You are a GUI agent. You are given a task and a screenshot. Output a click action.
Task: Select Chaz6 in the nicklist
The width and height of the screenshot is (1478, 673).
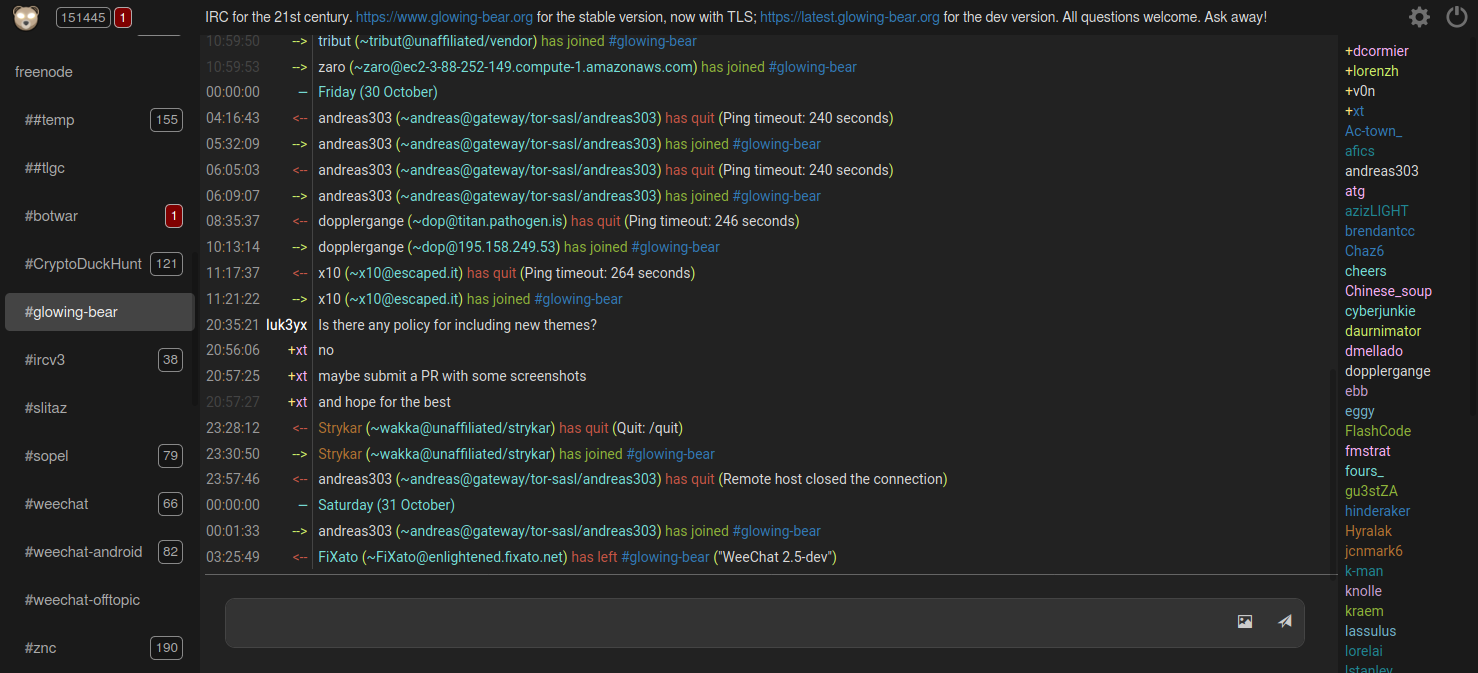point(1364,251)
